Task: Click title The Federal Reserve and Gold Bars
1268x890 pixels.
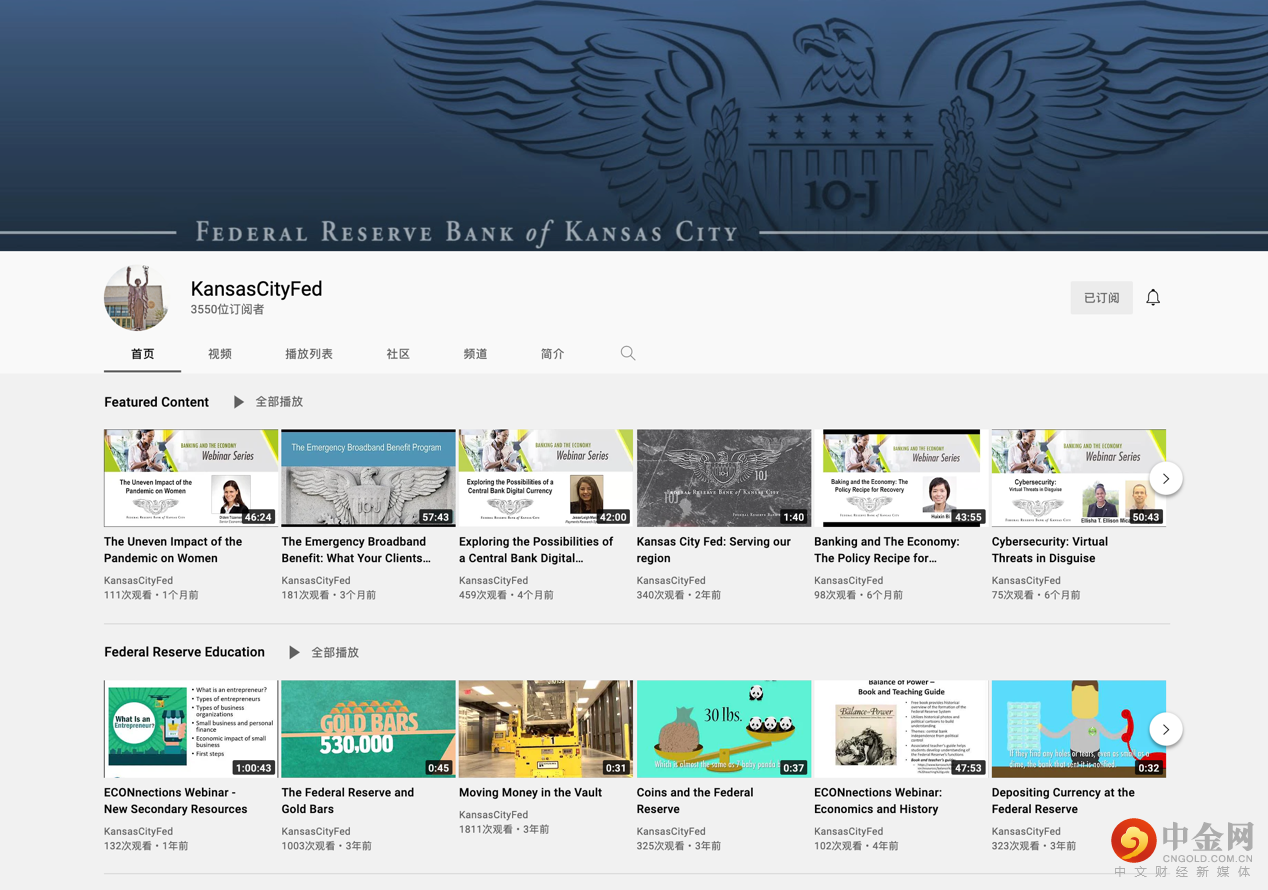Action: pyautogui.click(x=348, y=801)
